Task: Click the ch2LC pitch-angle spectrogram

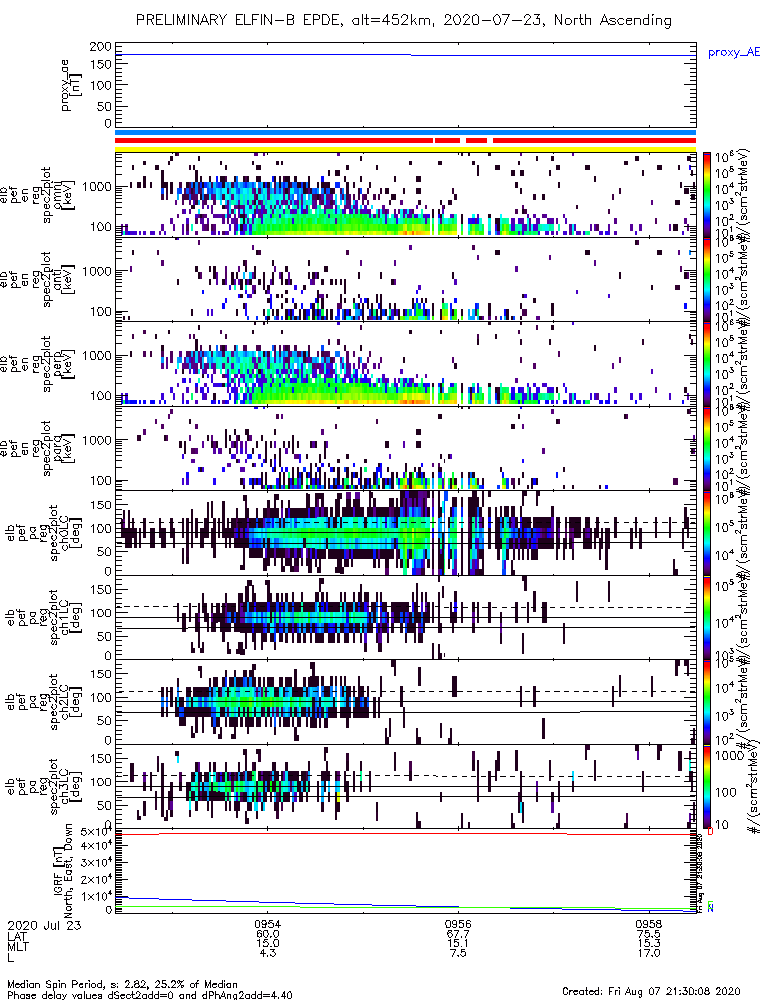Action: [405, 702]
